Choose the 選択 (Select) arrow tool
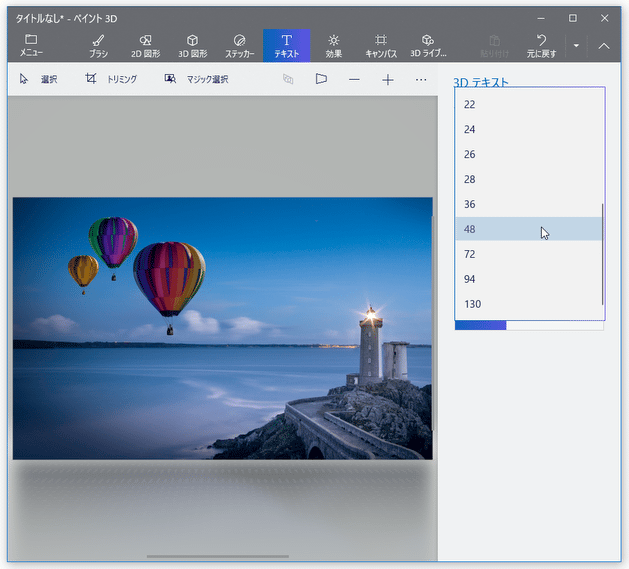Viewport: 629px width, 569px height. (39, 79)
